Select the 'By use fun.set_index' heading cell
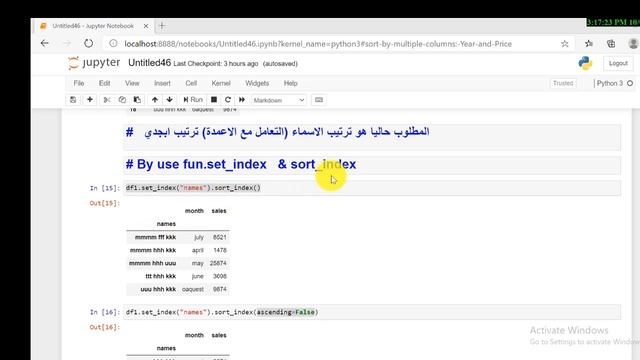This screenshot has height=360, width=640. [372, 165]
